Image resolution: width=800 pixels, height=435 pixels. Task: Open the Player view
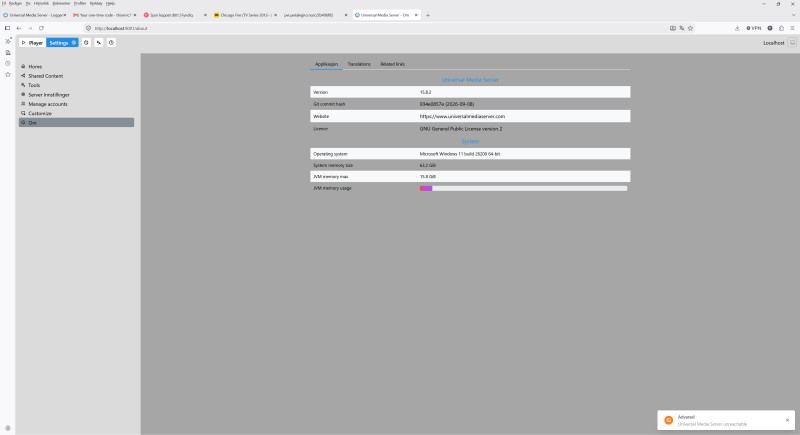click(x=32, y=43)
